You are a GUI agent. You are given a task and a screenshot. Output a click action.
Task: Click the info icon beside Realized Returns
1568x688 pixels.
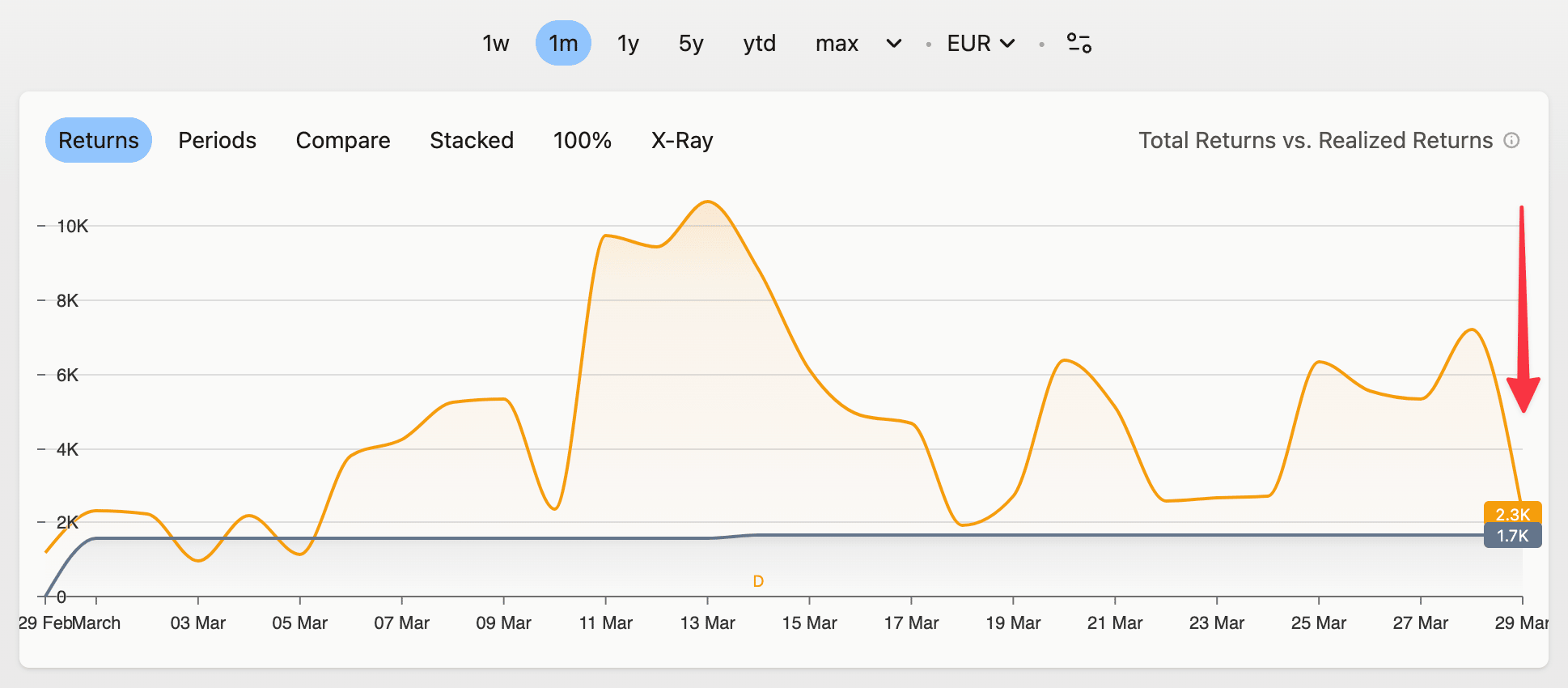pyautogui.click(x=1511, y=140)
